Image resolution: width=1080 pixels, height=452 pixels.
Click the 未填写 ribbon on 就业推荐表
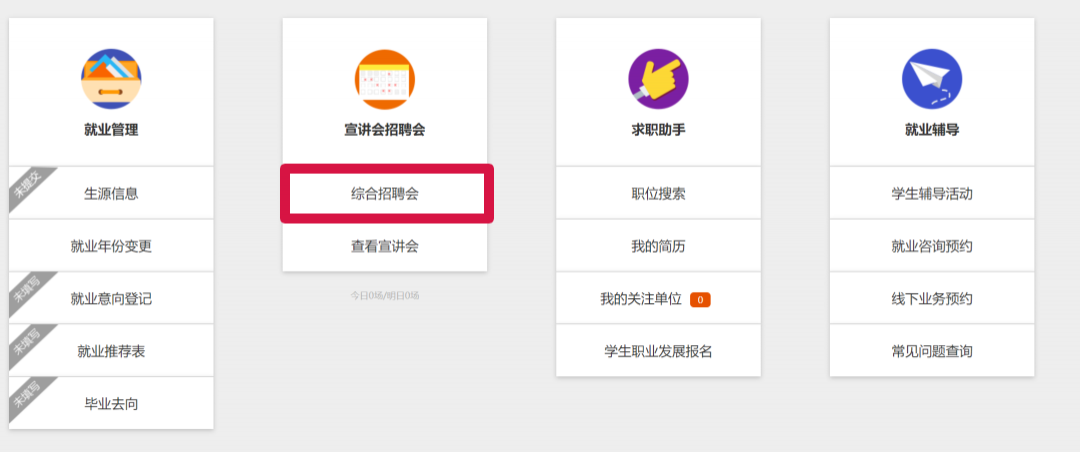tap(28, 343)
